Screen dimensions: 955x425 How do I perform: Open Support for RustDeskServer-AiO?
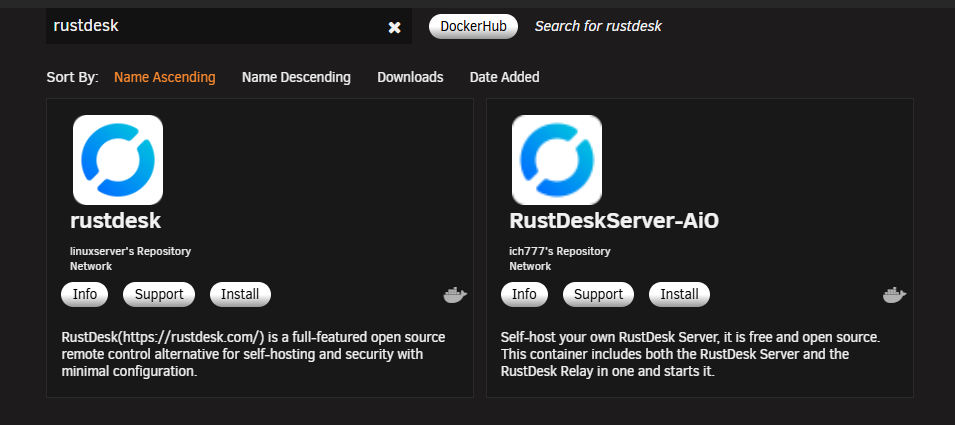coord(598,295)
